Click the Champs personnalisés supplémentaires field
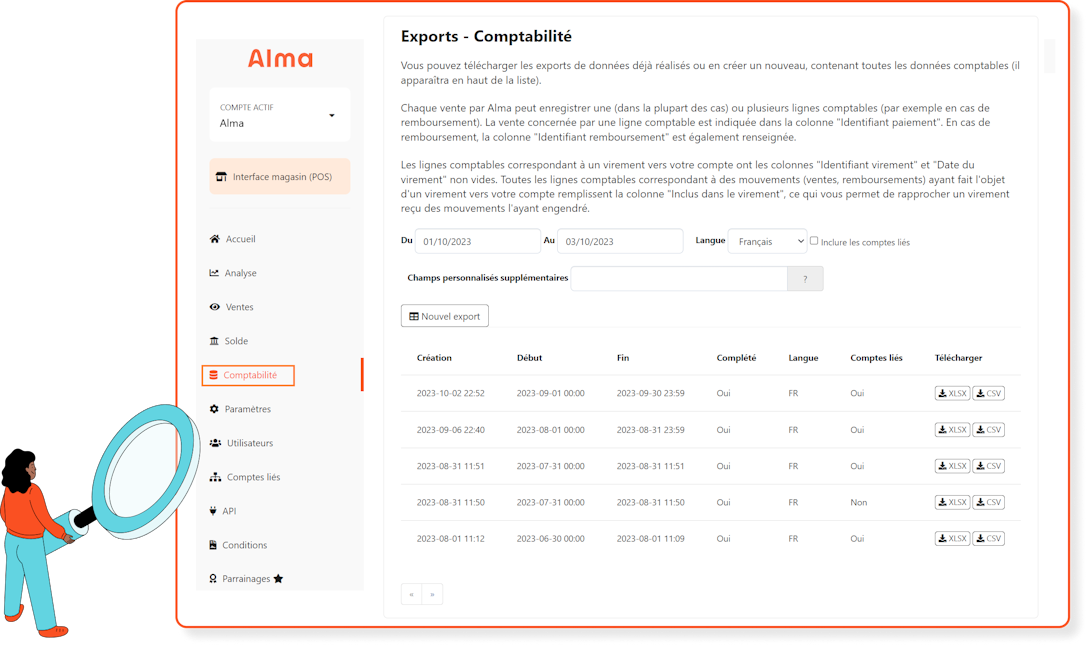The width and height of the screenshot is (1088, 646). pos(679,278)
